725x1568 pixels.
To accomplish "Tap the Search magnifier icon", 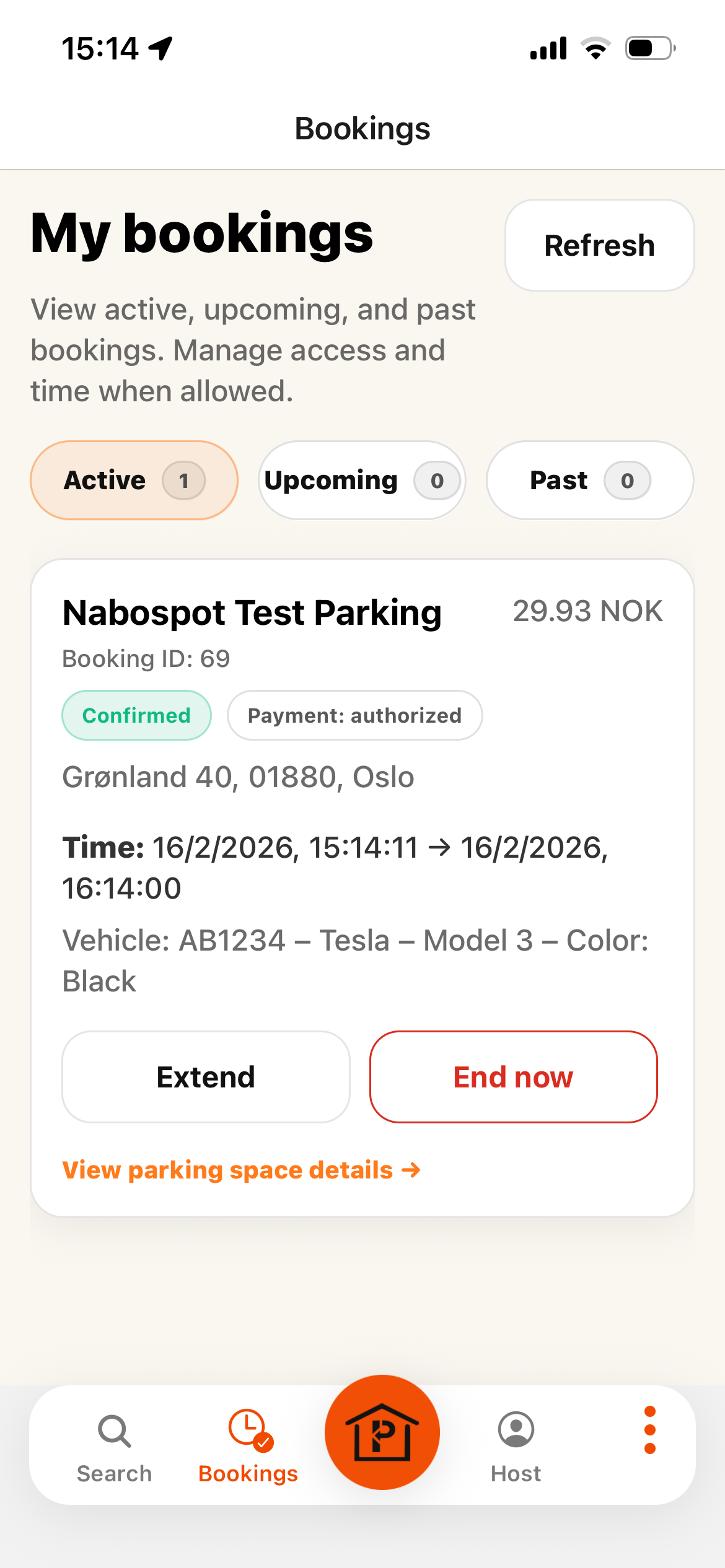I will pos(115,1431).
